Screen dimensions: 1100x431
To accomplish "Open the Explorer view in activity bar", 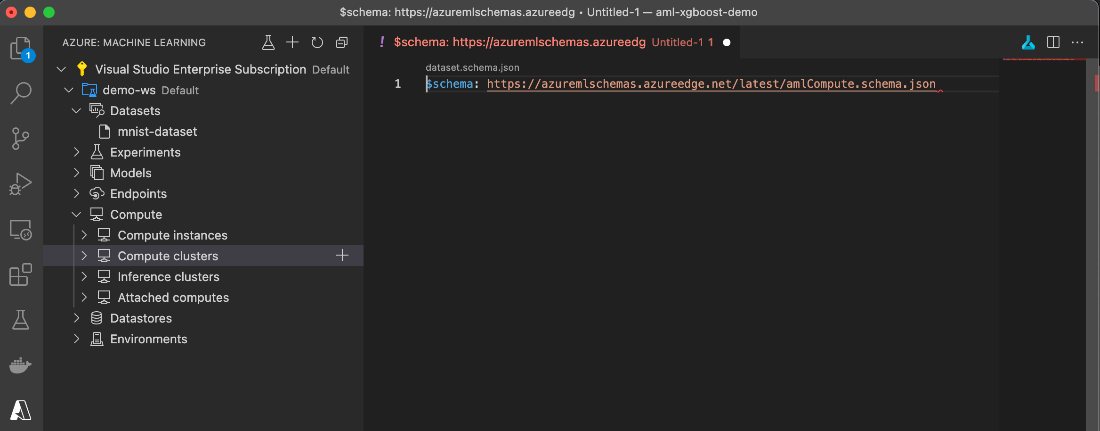I will coord(21,49).
